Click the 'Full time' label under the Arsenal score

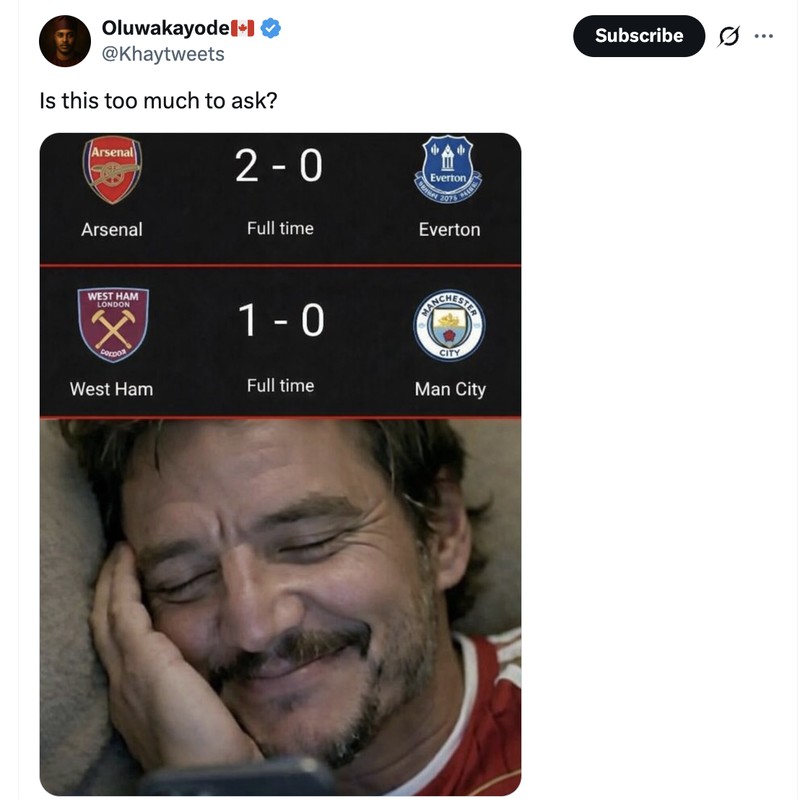[278, 229]
